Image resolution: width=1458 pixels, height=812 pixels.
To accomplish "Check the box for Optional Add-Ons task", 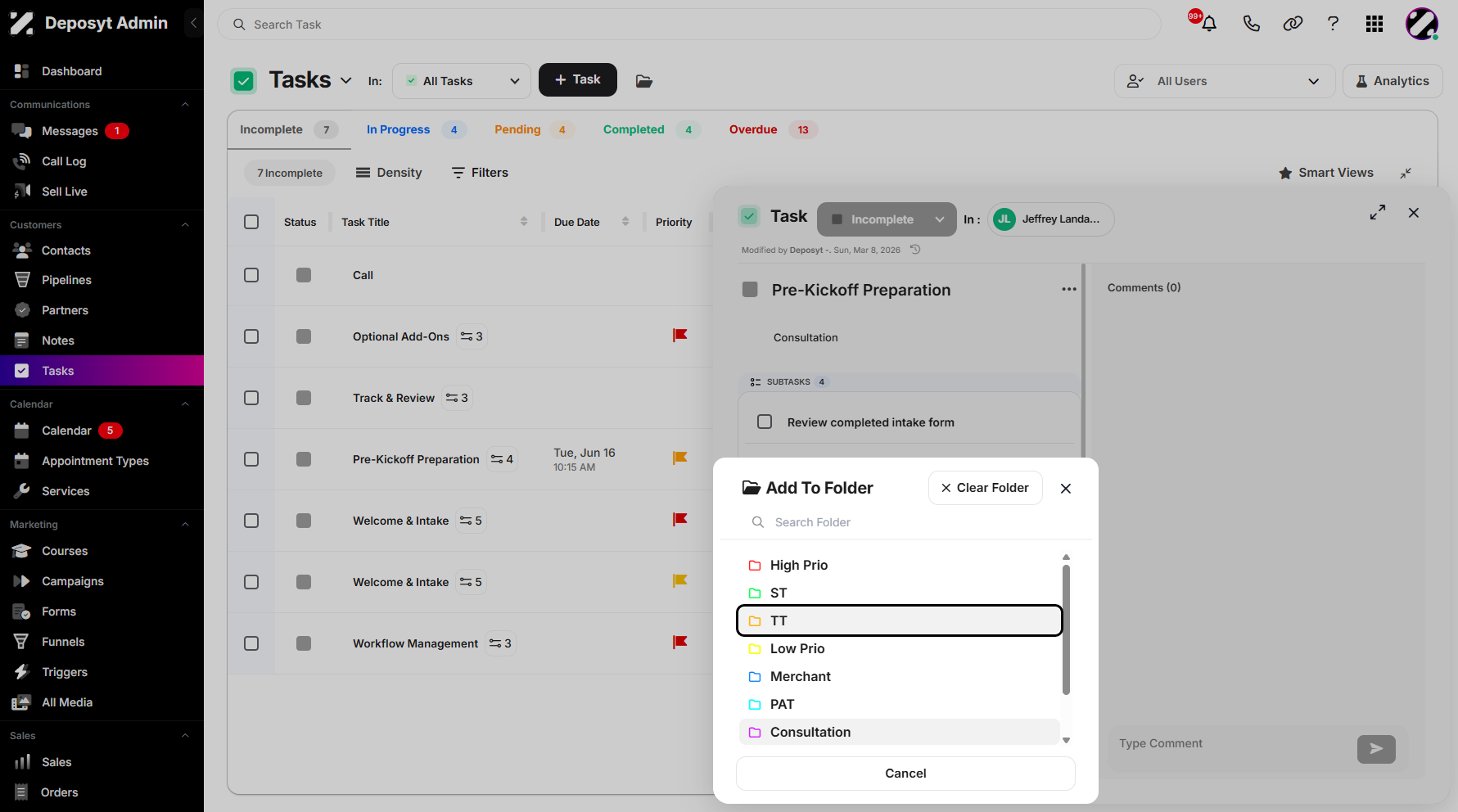I will [251, 336].
